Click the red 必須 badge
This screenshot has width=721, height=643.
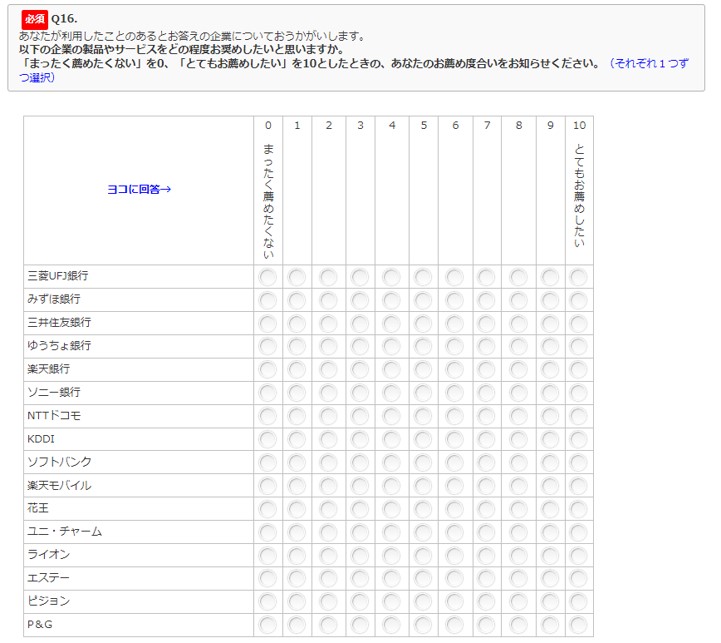[x=35, y=19]
